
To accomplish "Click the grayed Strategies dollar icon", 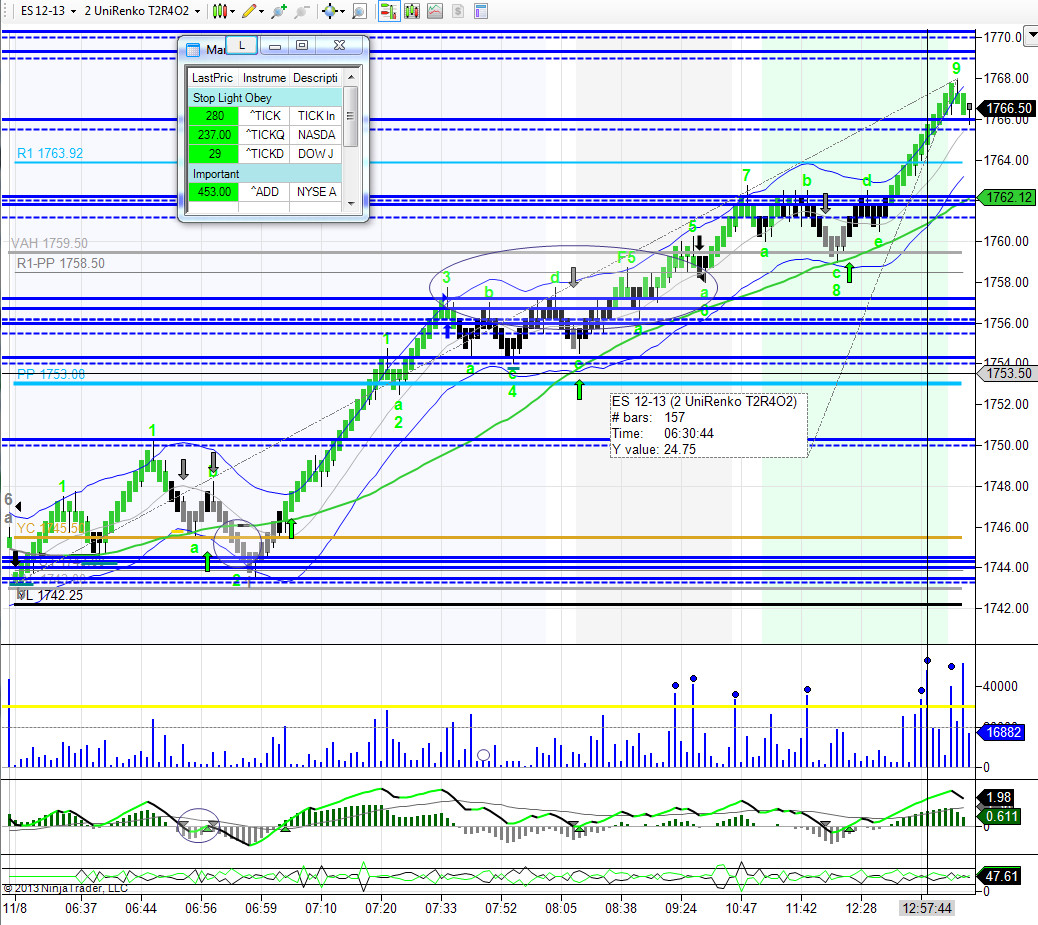I will (458, 11).
